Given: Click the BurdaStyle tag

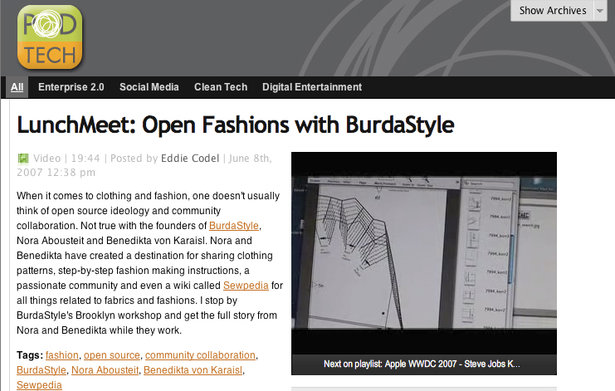Looking at the screenshot, I should tap(41, 370).
